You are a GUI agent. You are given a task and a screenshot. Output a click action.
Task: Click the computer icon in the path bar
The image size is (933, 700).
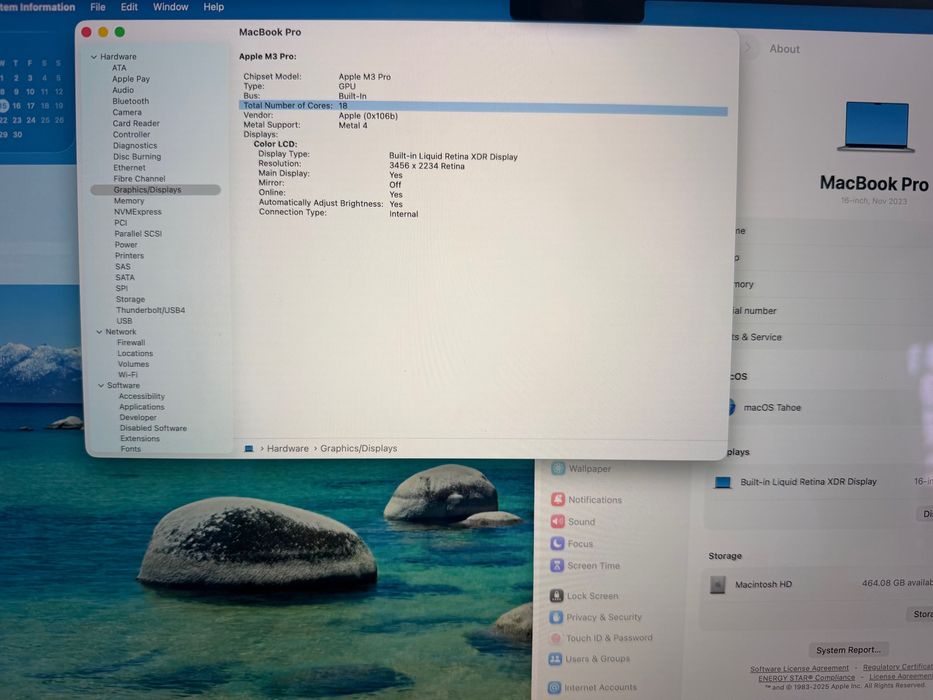click(249, 449)
